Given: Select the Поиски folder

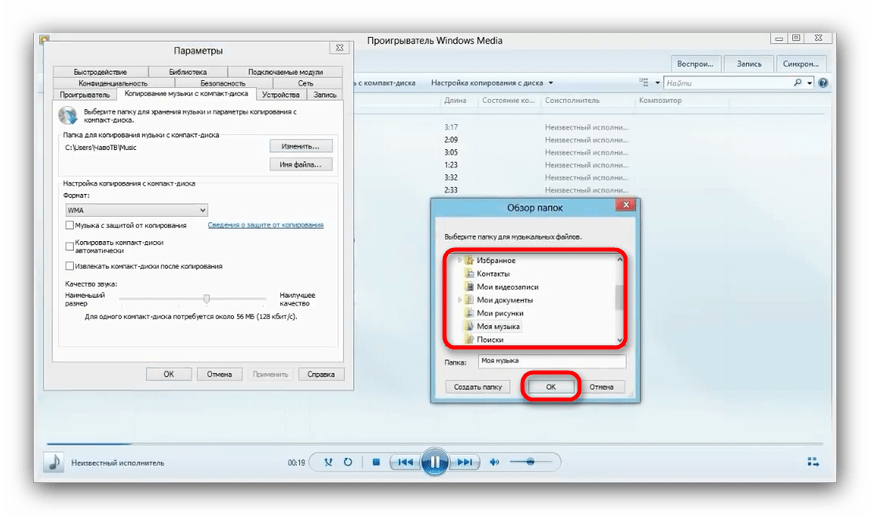Looking at the screenshot, I should (484, 340).
